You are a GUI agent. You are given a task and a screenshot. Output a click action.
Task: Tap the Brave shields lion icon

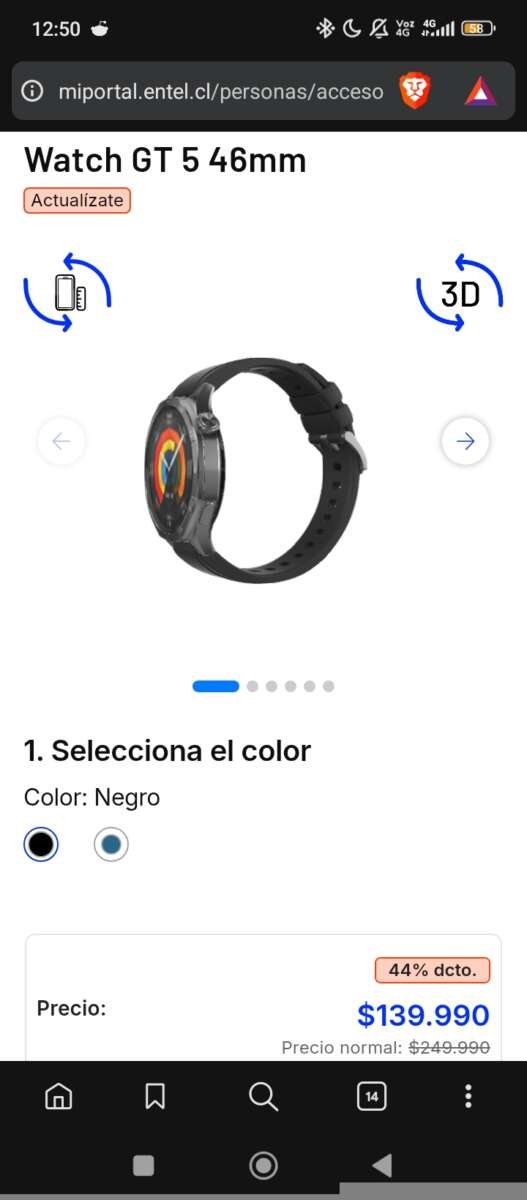(414, 92)
